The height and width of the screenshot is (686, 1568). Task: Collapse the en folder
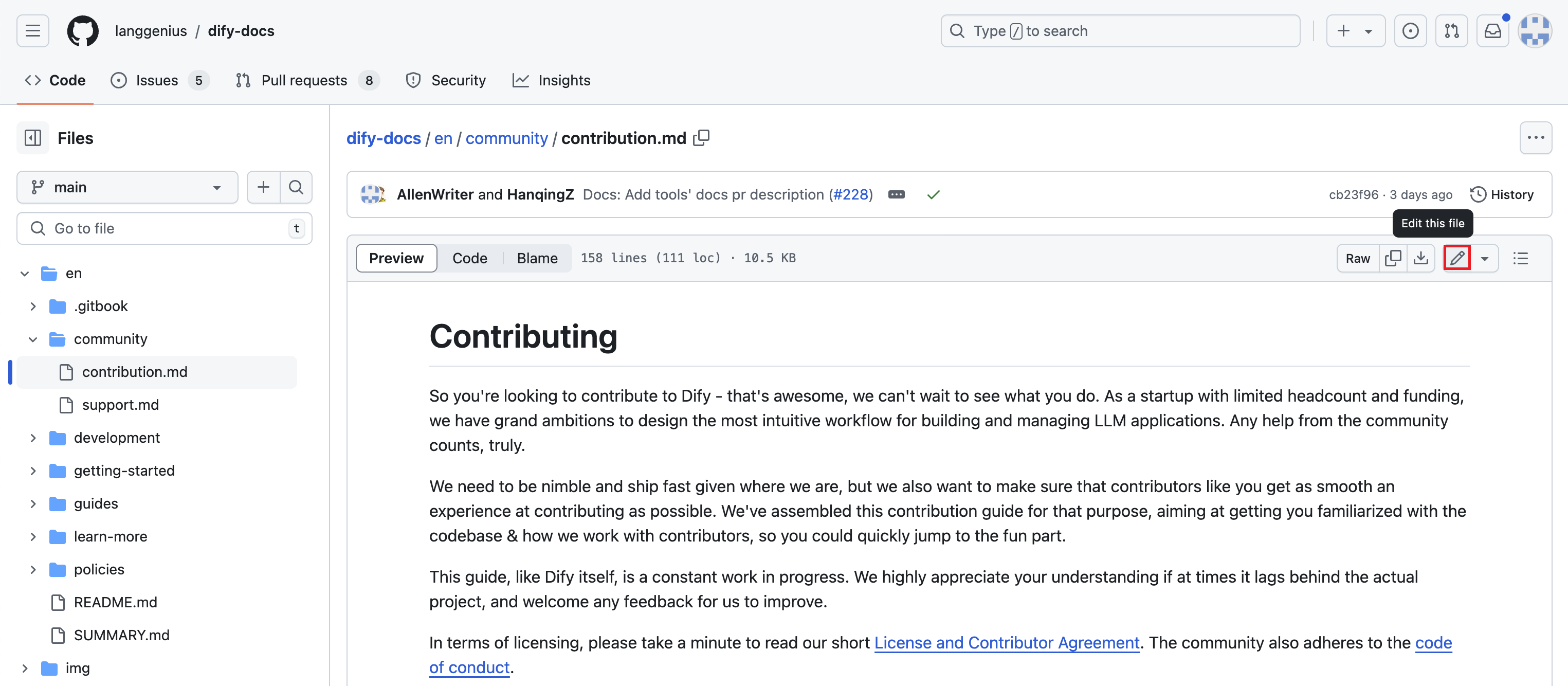point(25,273)
